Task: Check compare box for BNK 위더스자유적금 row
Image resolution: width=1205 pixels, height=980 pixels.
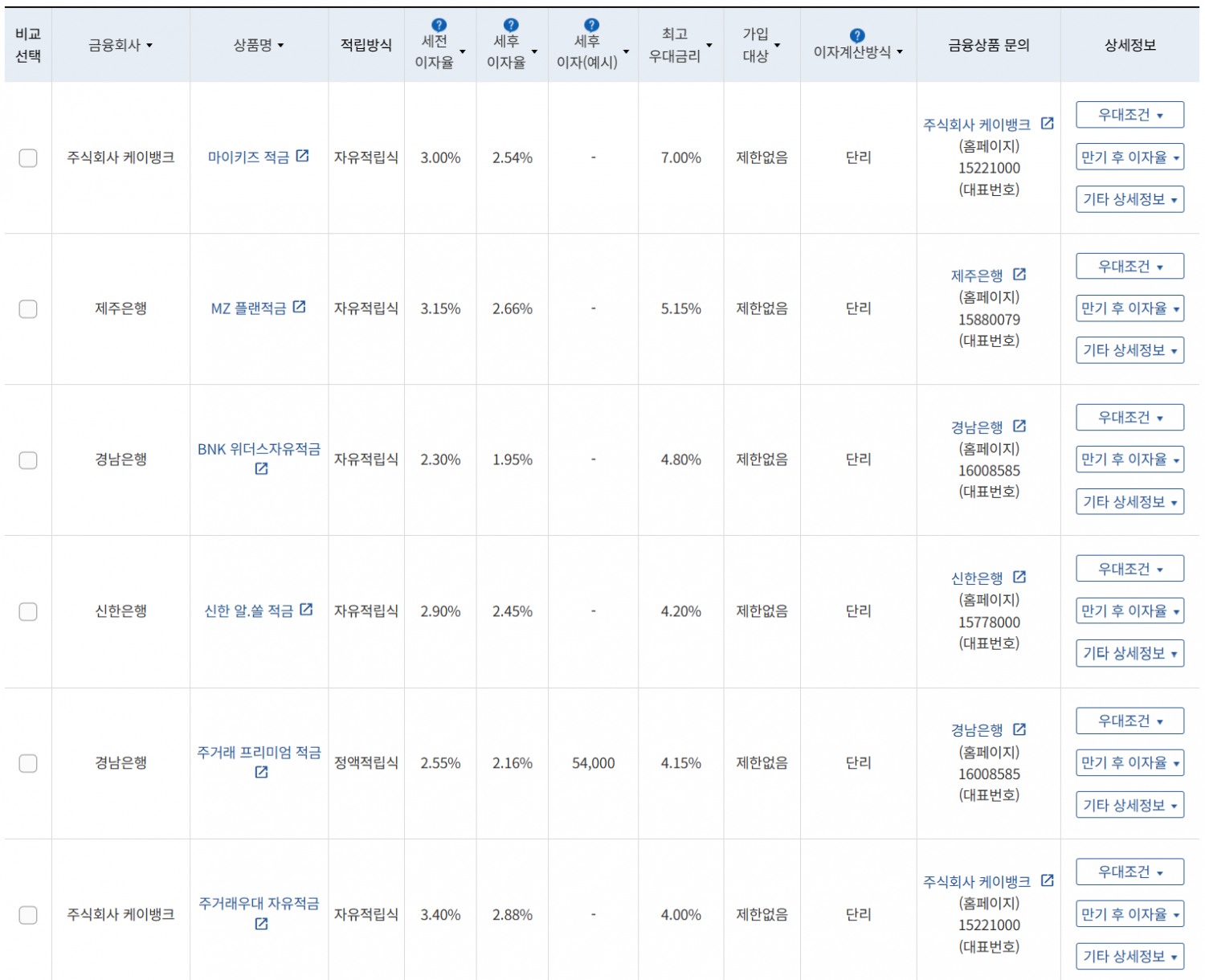Action: [28, 460]
